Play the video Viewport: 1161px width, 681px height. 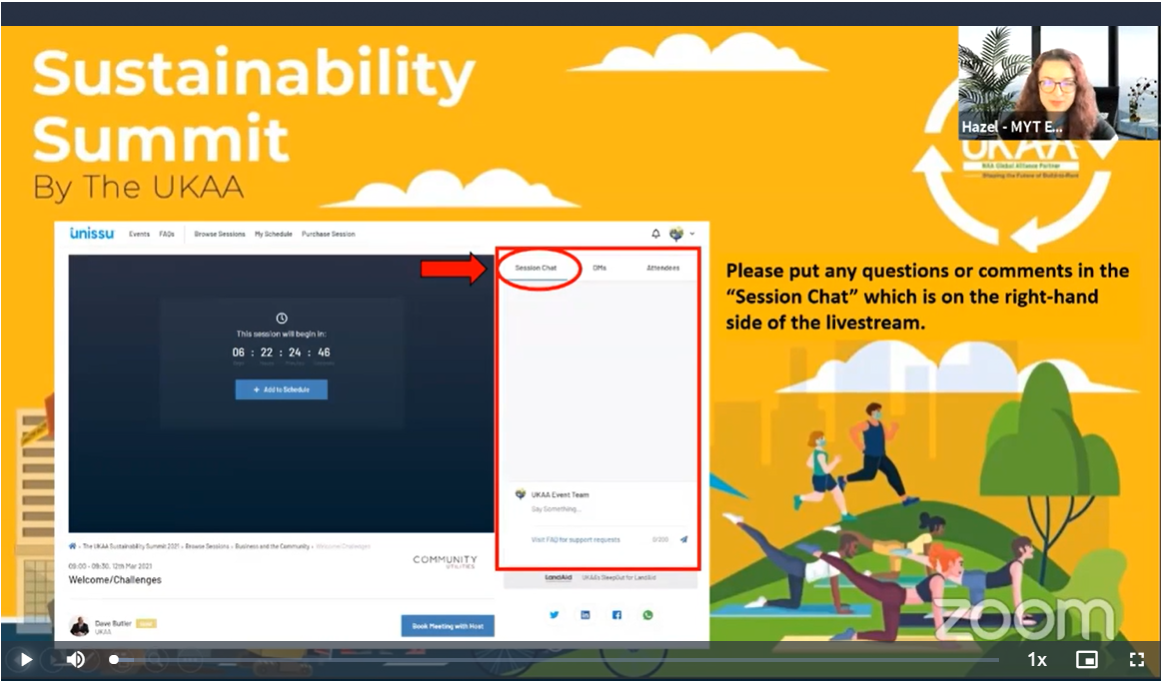tap(26, 660)
